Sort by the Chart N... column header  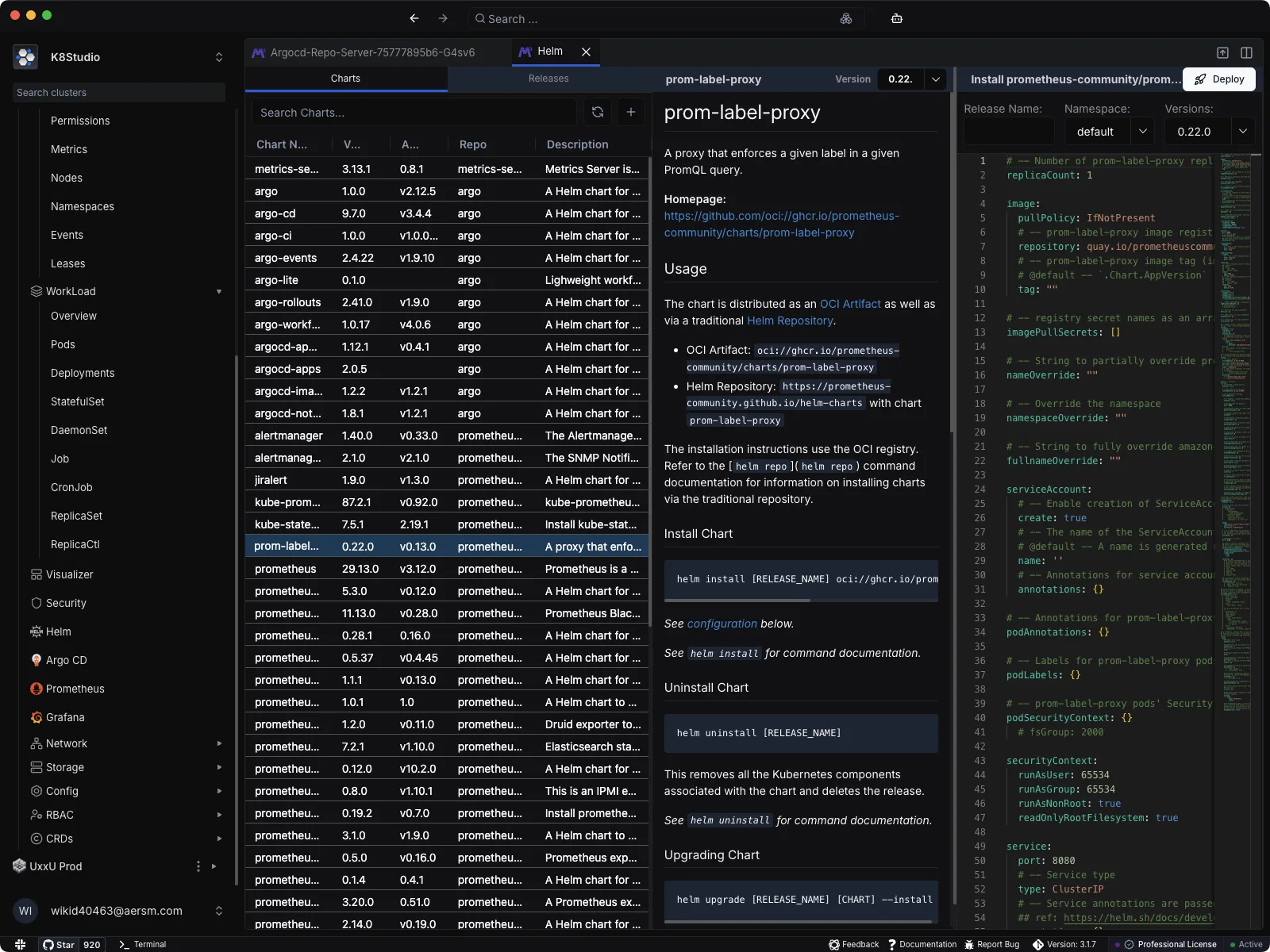pyautogui.click(x=282, y=144)
